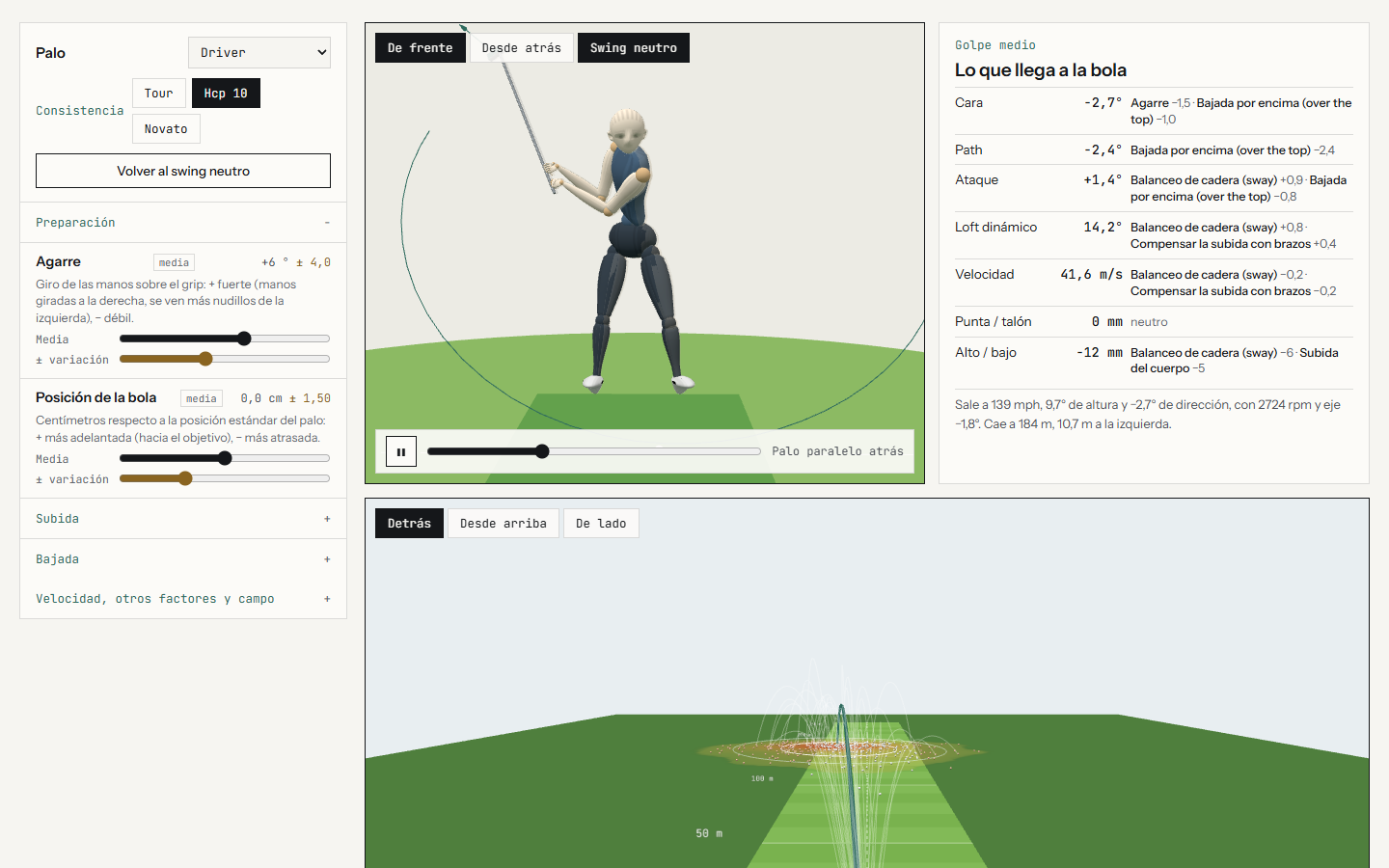Pause the swing animation playback
Viewport: 1389px width, 868px height.
click(401, 451)
